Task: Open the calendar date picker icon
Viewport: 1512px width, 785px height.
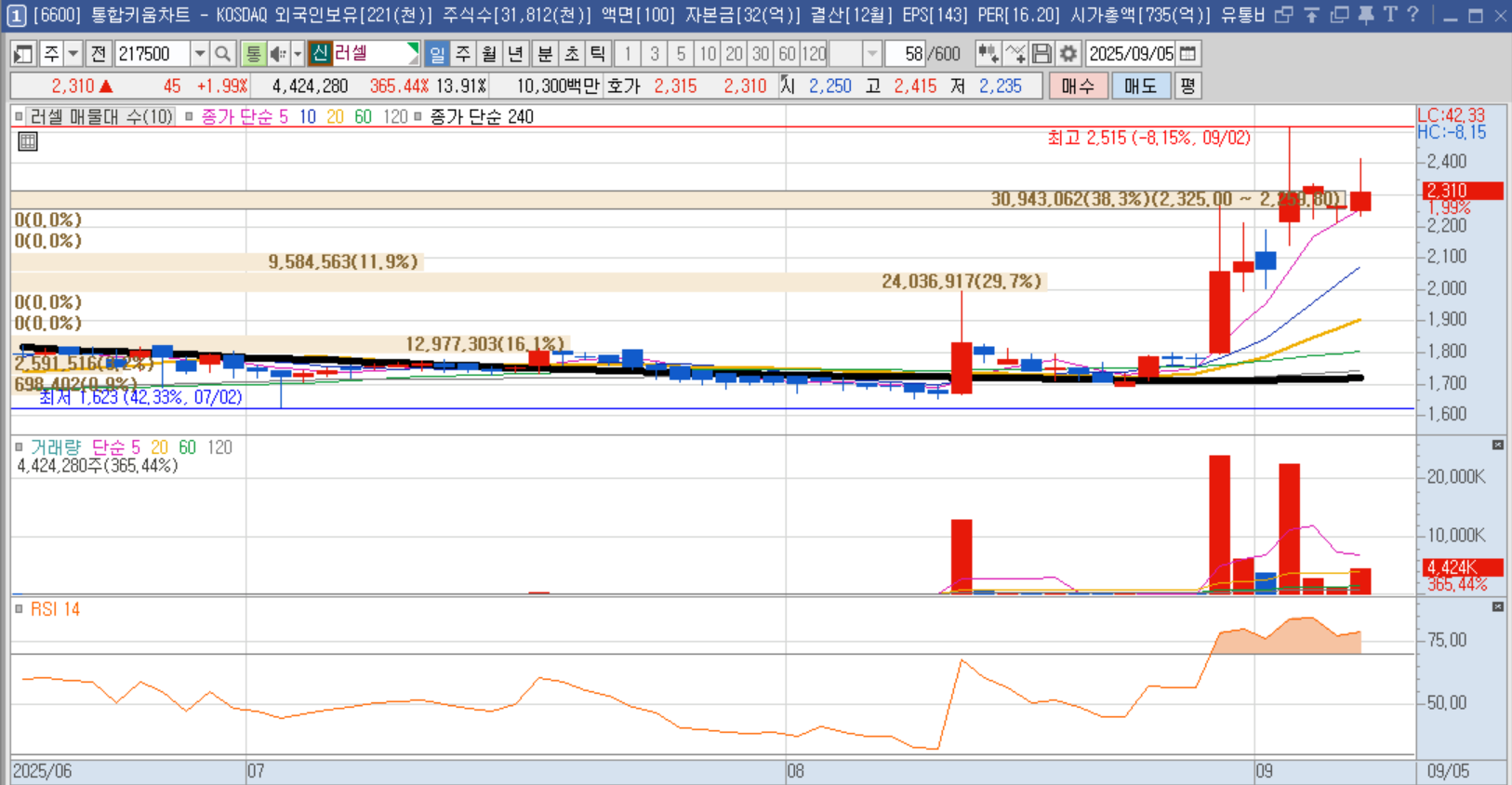Action: (x=1188, y=54)
